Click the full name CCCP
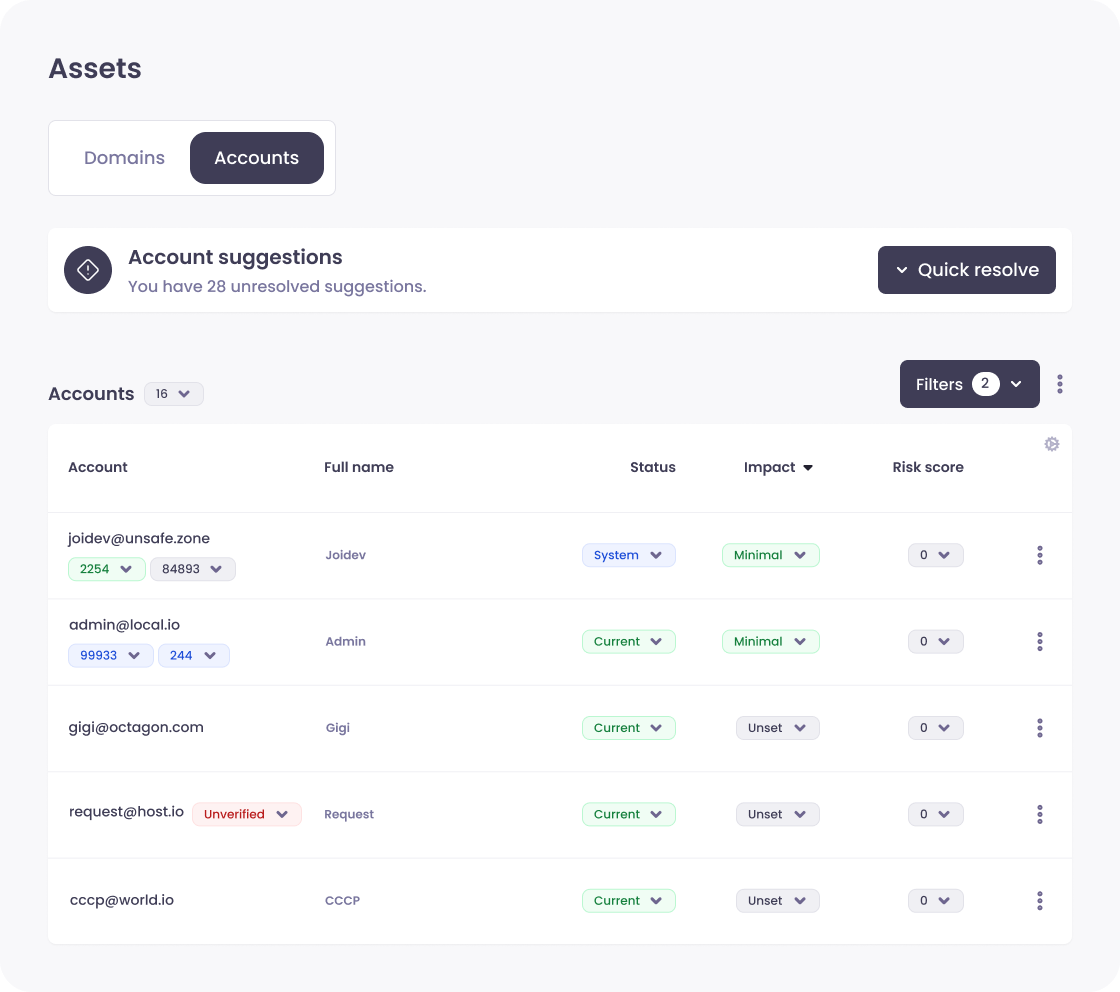The image size is (1120, 992). pos(343,901)
